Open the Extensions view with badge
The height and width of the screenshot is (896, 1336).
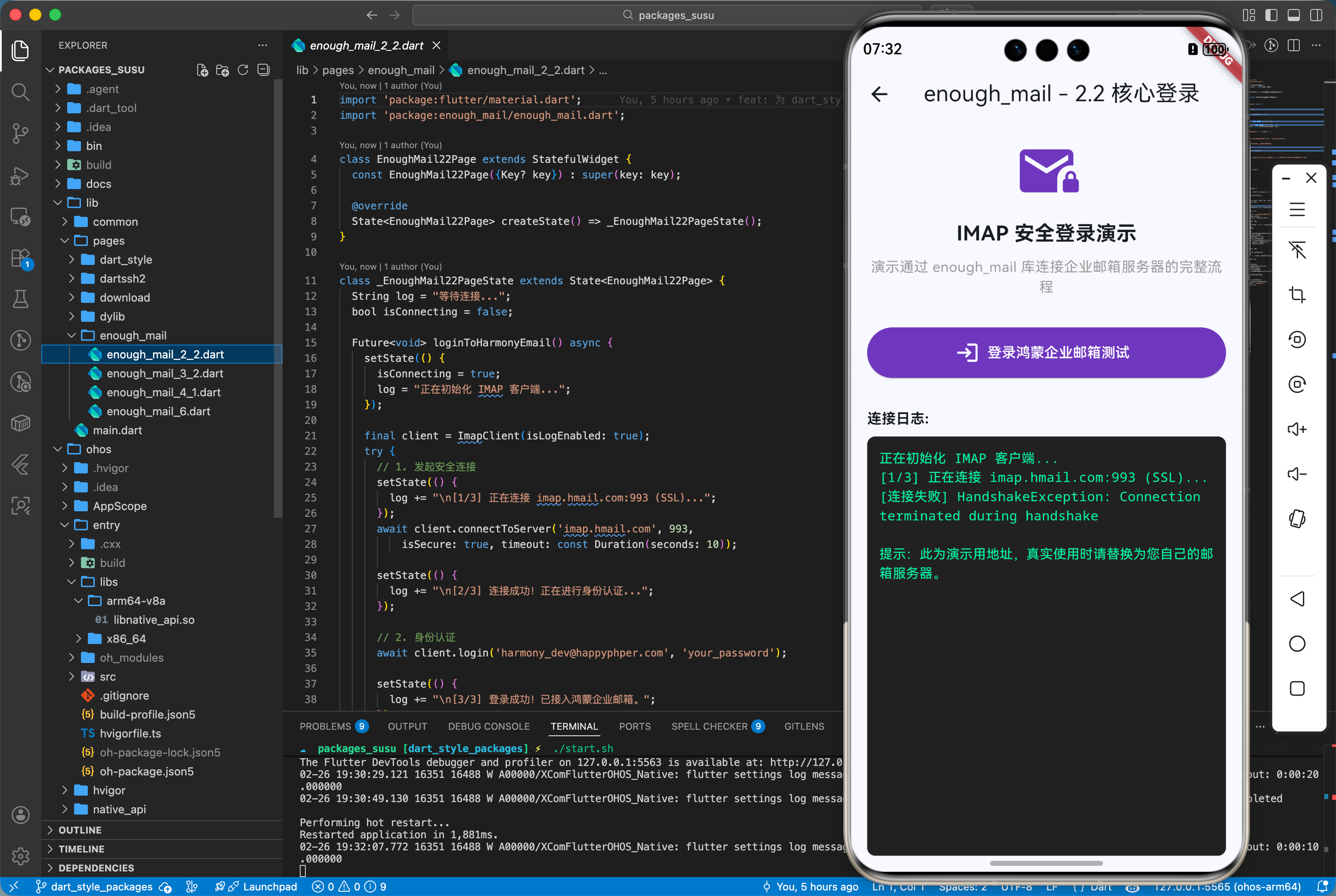(21, 258)
